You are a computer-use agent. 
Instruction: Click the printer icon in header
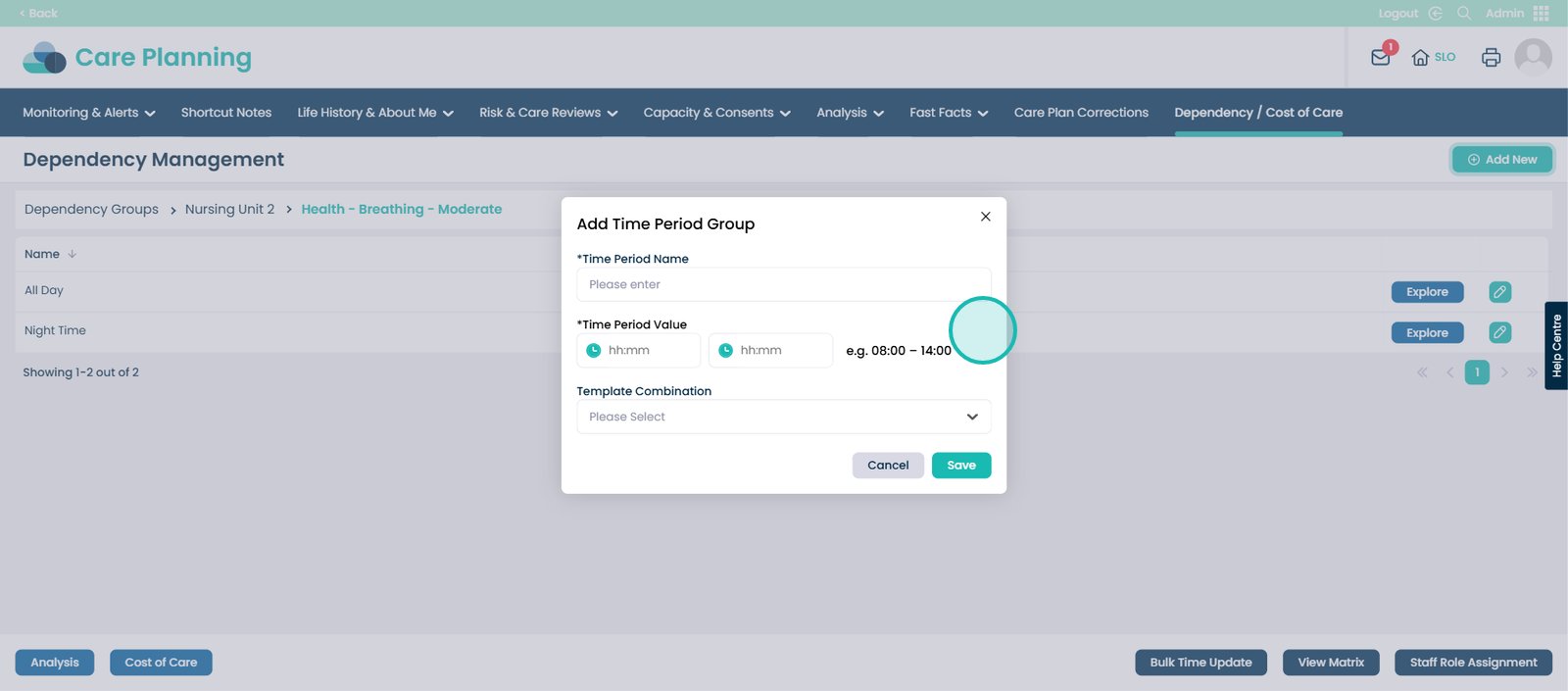tap(1491, 58)
